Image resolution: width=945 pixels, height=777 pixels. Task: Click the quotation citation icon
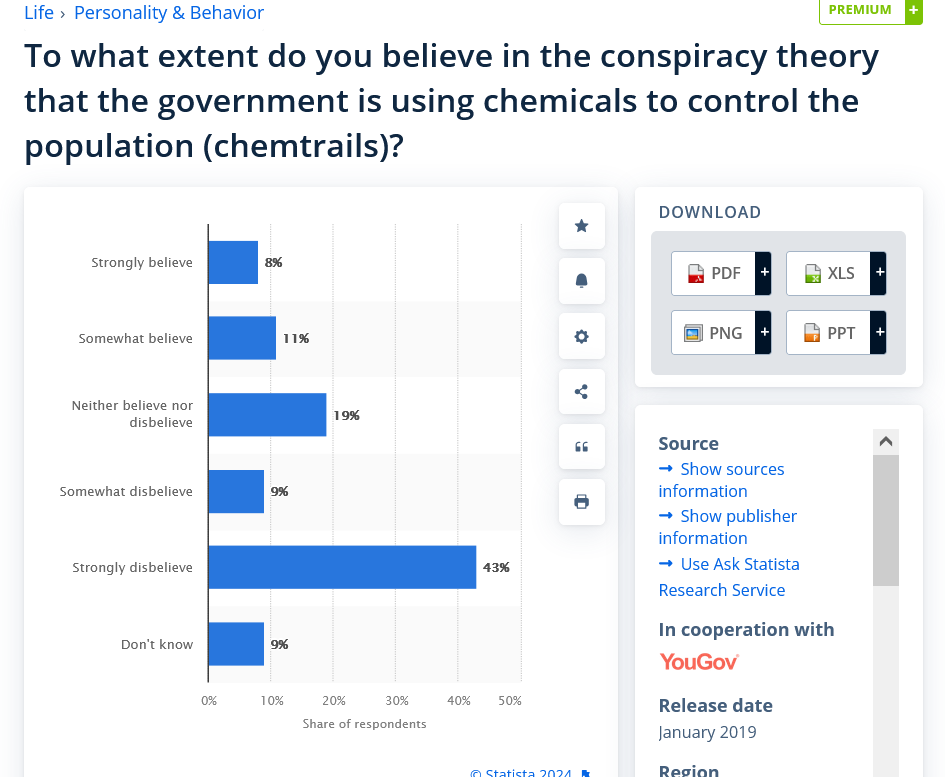582,446
